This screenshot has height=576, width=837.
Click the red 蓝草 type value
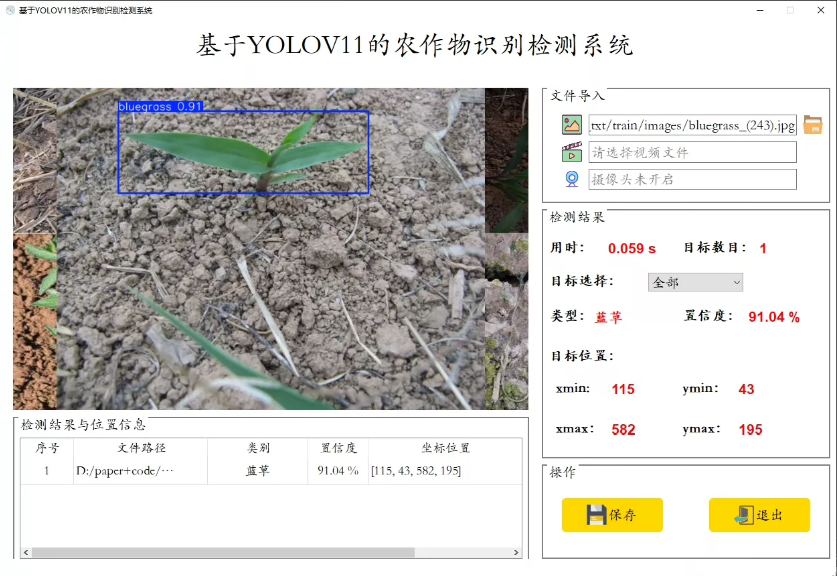coord(609,317)
